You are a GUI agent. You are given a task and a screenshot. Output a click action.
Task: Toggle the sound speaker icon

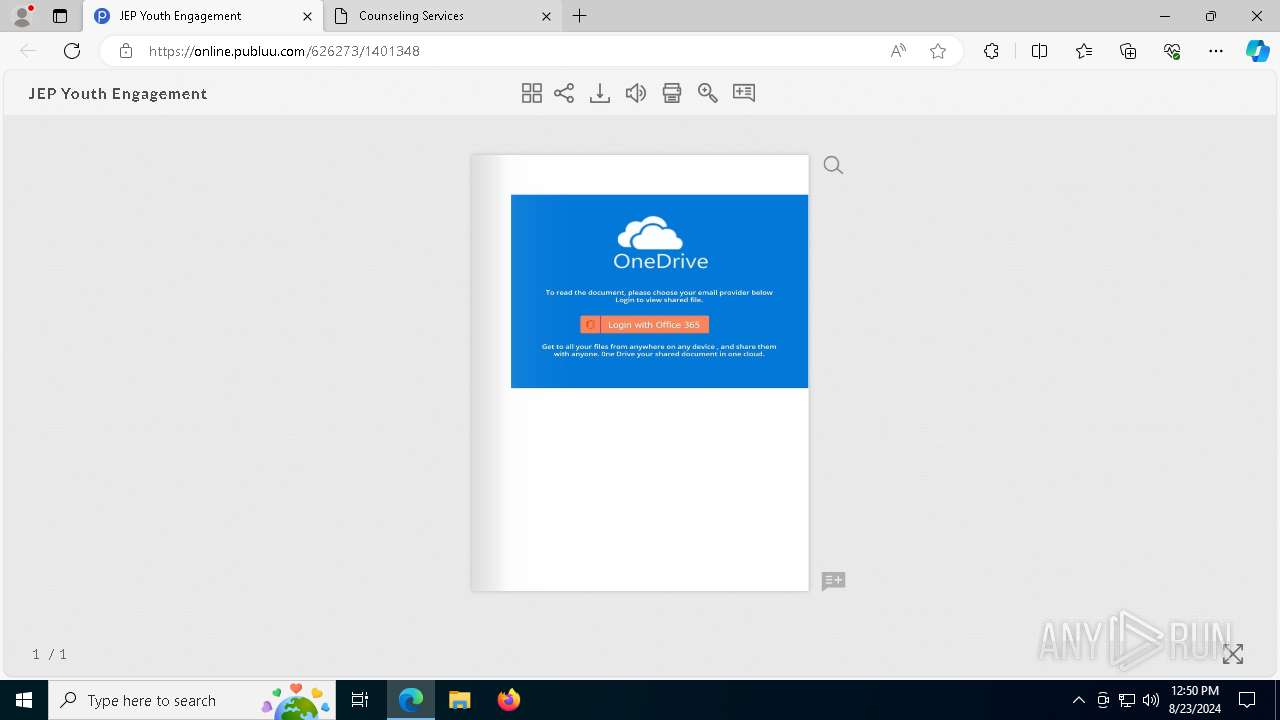point(636,93)
